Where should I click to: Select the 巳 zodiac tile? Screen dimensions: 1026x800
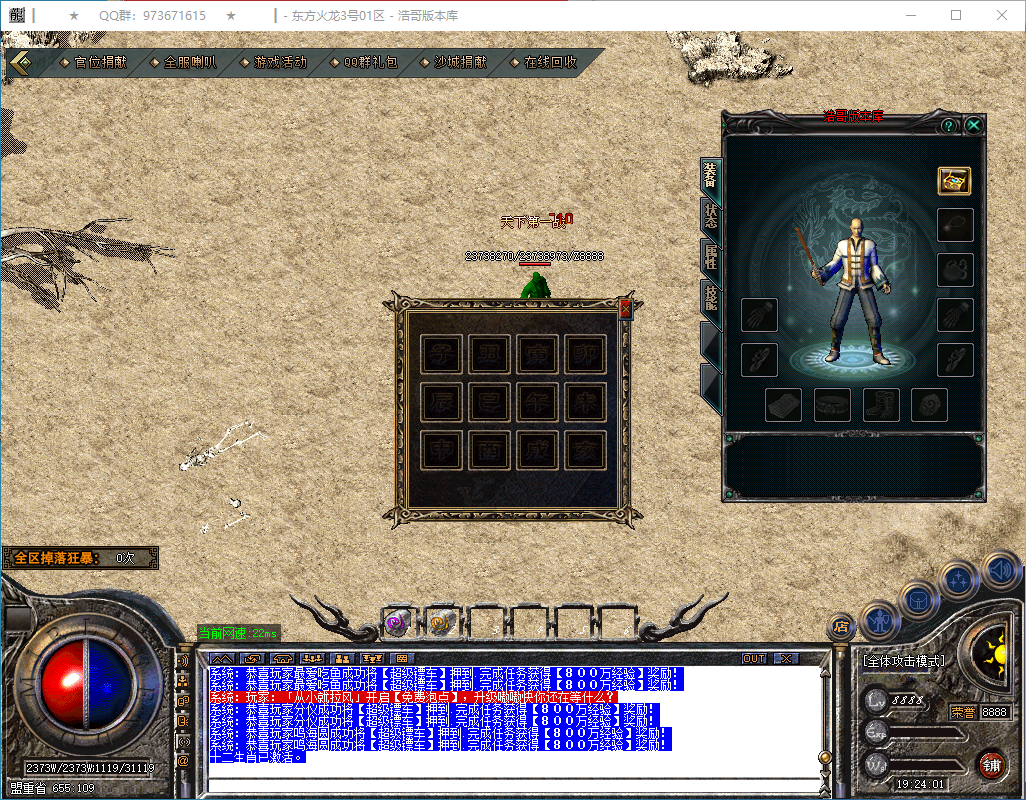point(489,402)
